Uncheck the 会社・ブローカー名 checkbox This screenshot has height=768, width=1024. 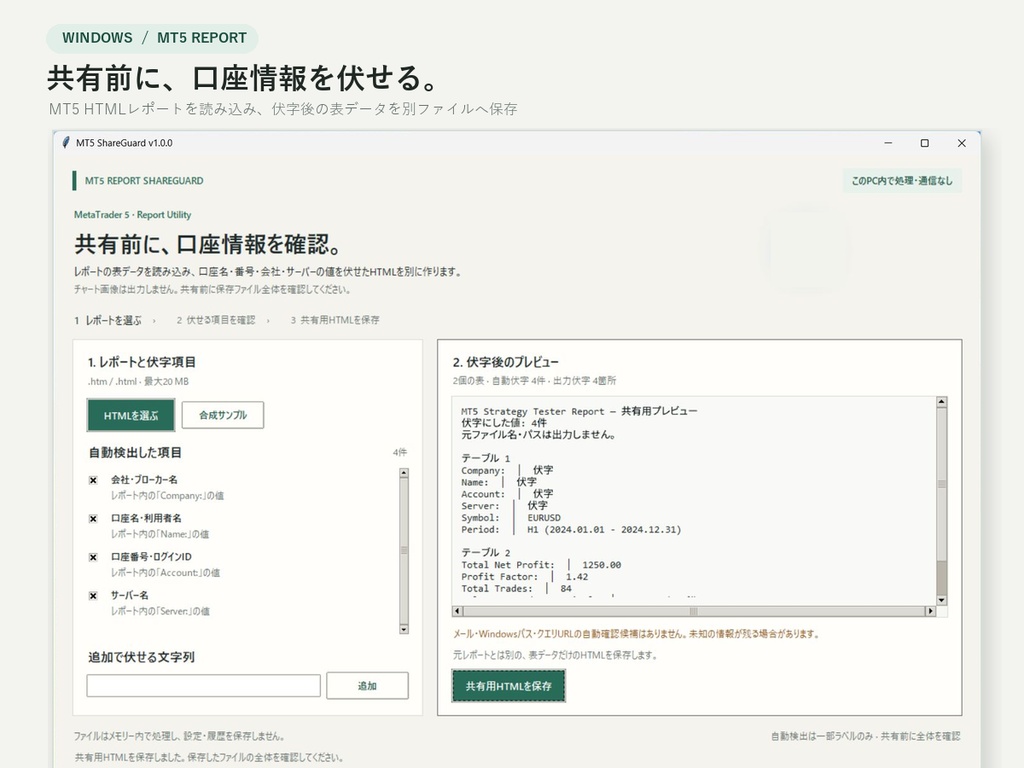93,480
